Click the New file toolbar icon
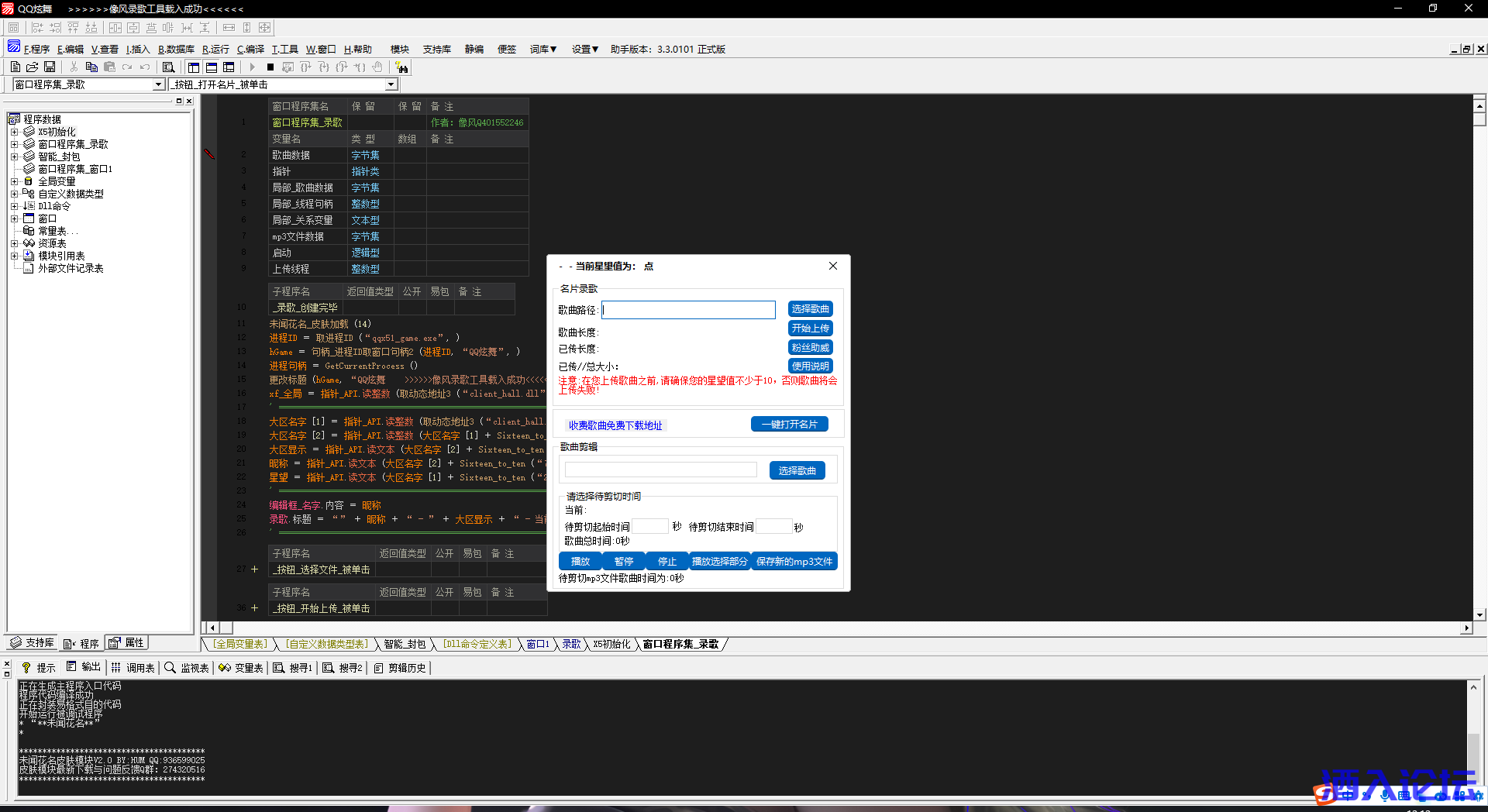 click(x=15, y=67)
